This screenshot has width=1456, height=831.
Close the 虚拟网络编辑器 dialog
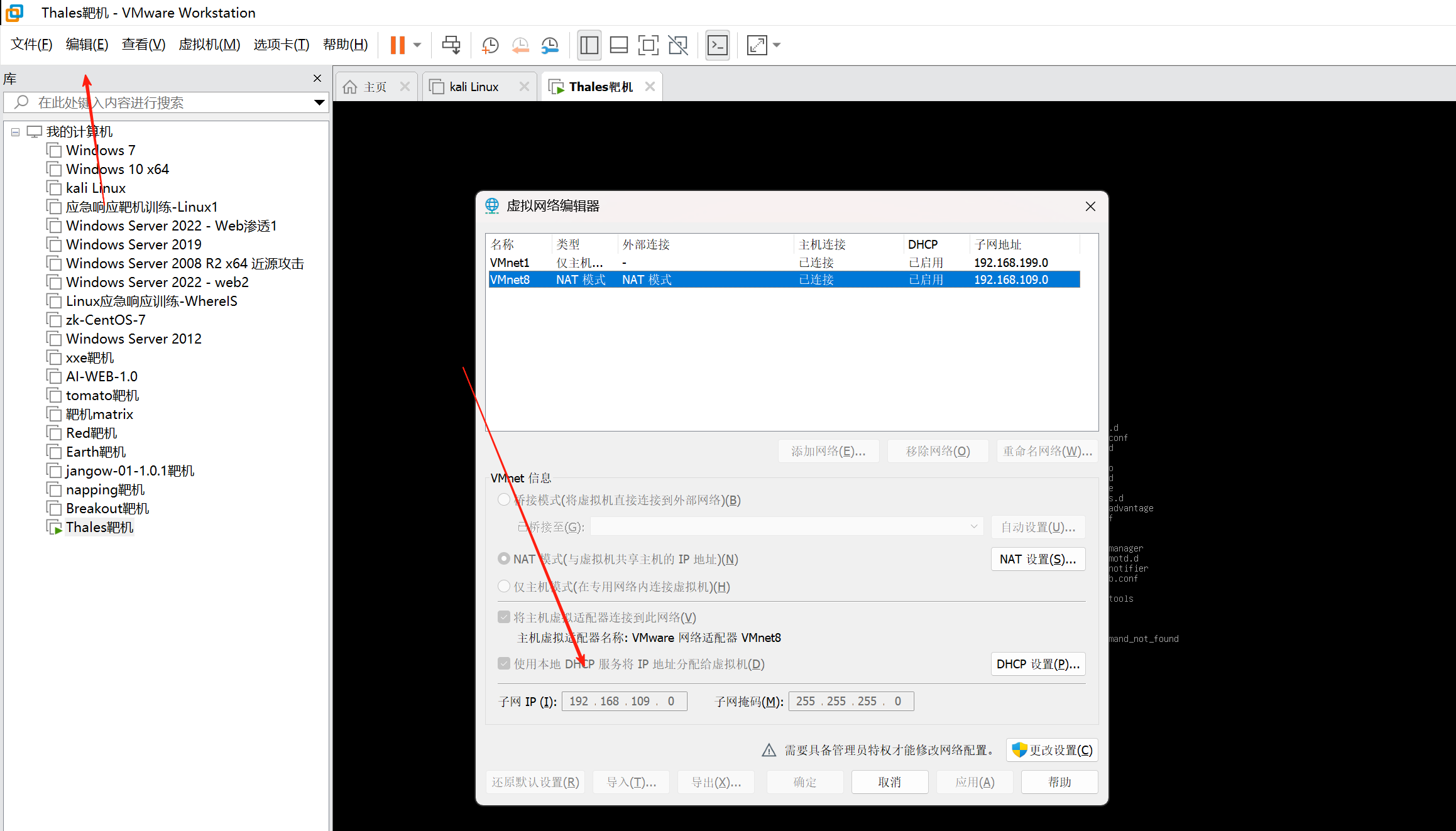coord(1090,206)
